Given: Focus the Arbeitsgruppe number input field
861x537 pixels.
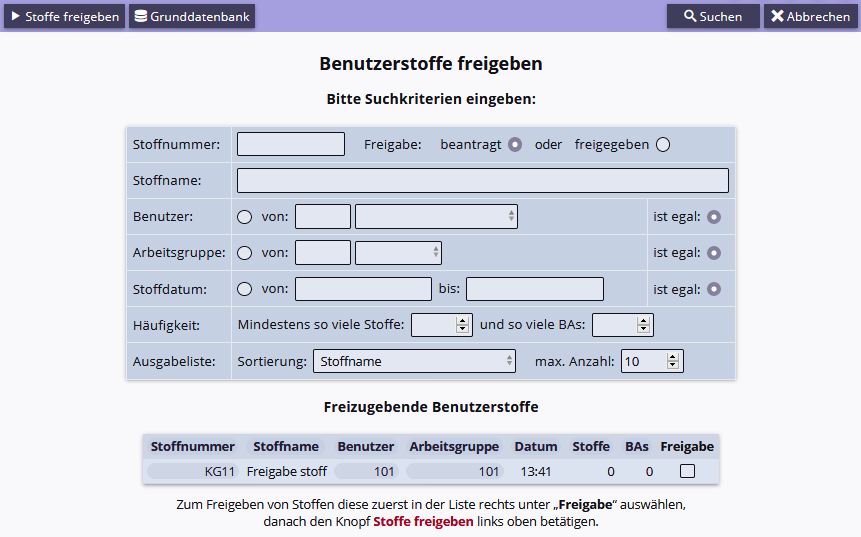Looking at the screenshot, I should pos(323,253).
